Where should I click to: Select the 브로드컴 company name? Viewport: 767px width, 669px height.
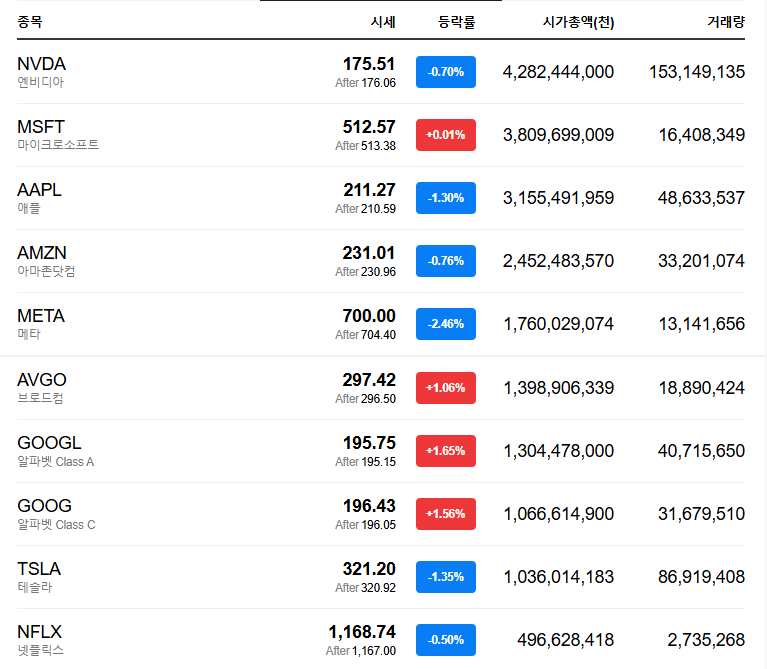pos(41,399)
